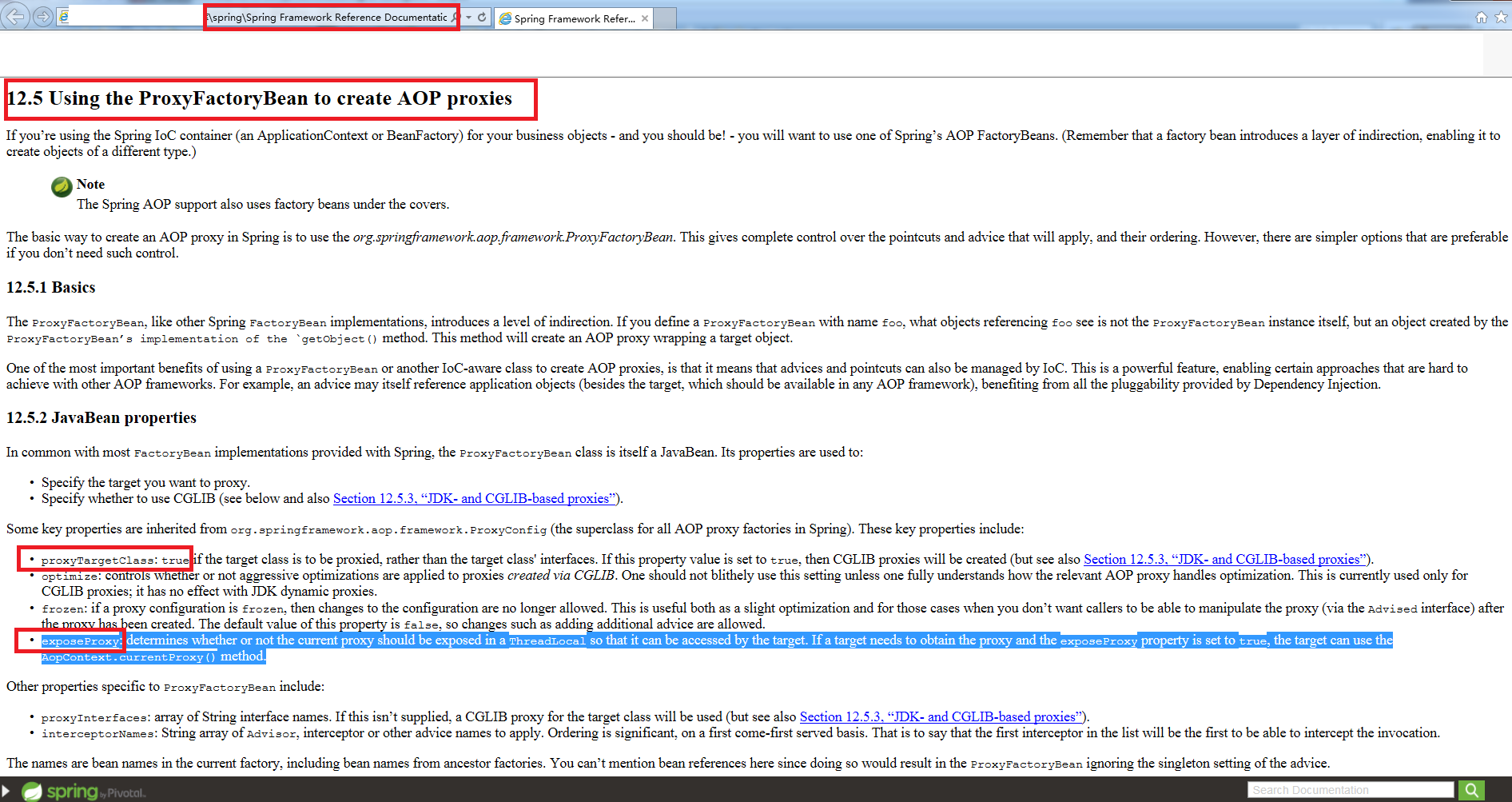
Task: Click the green search magnifier button
Action: 1471,790
